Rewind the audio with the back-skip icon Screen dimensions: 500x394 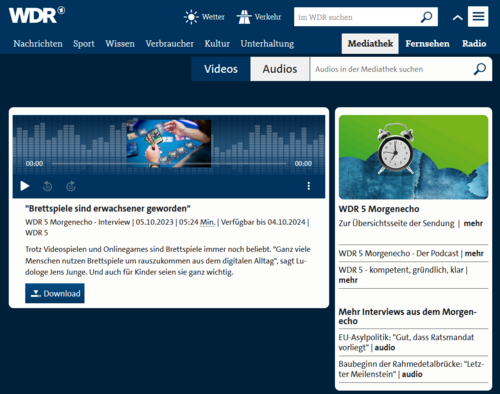click(48, 186)
